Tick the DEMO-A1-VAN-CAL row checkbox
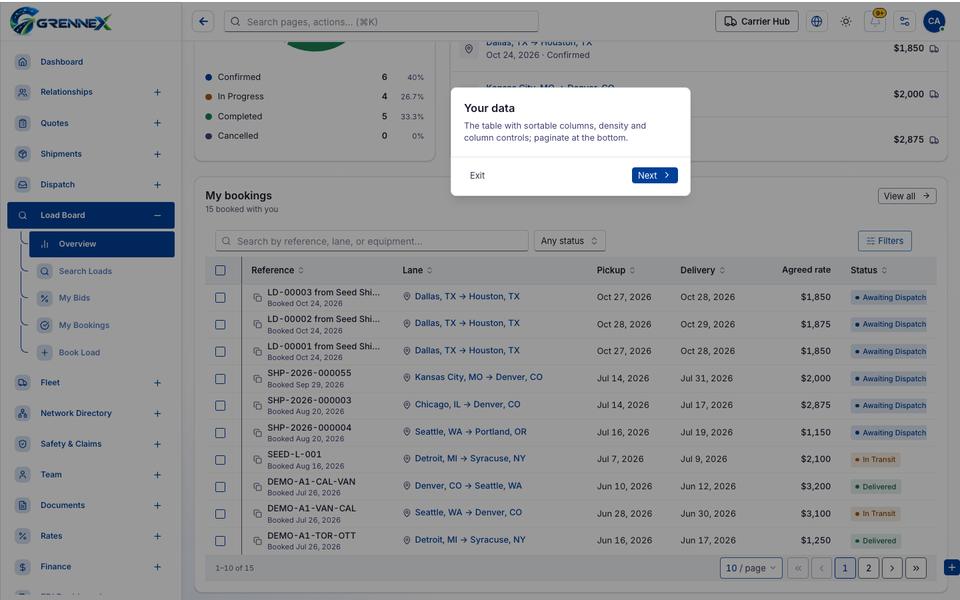Viewport: 960px width, 600px height. (x=220, y=514)
